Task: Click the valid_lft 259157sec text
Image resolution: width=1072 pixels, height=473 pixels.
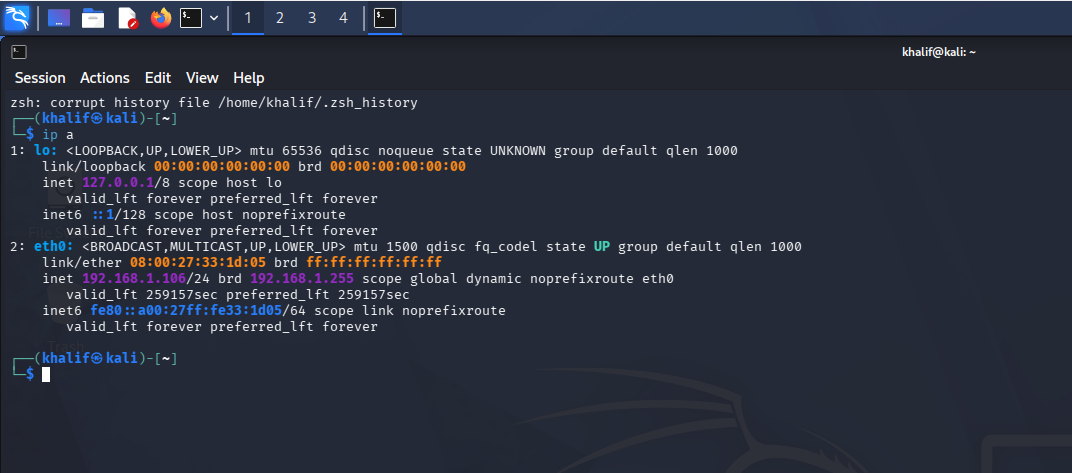Action: coord(142,295)
